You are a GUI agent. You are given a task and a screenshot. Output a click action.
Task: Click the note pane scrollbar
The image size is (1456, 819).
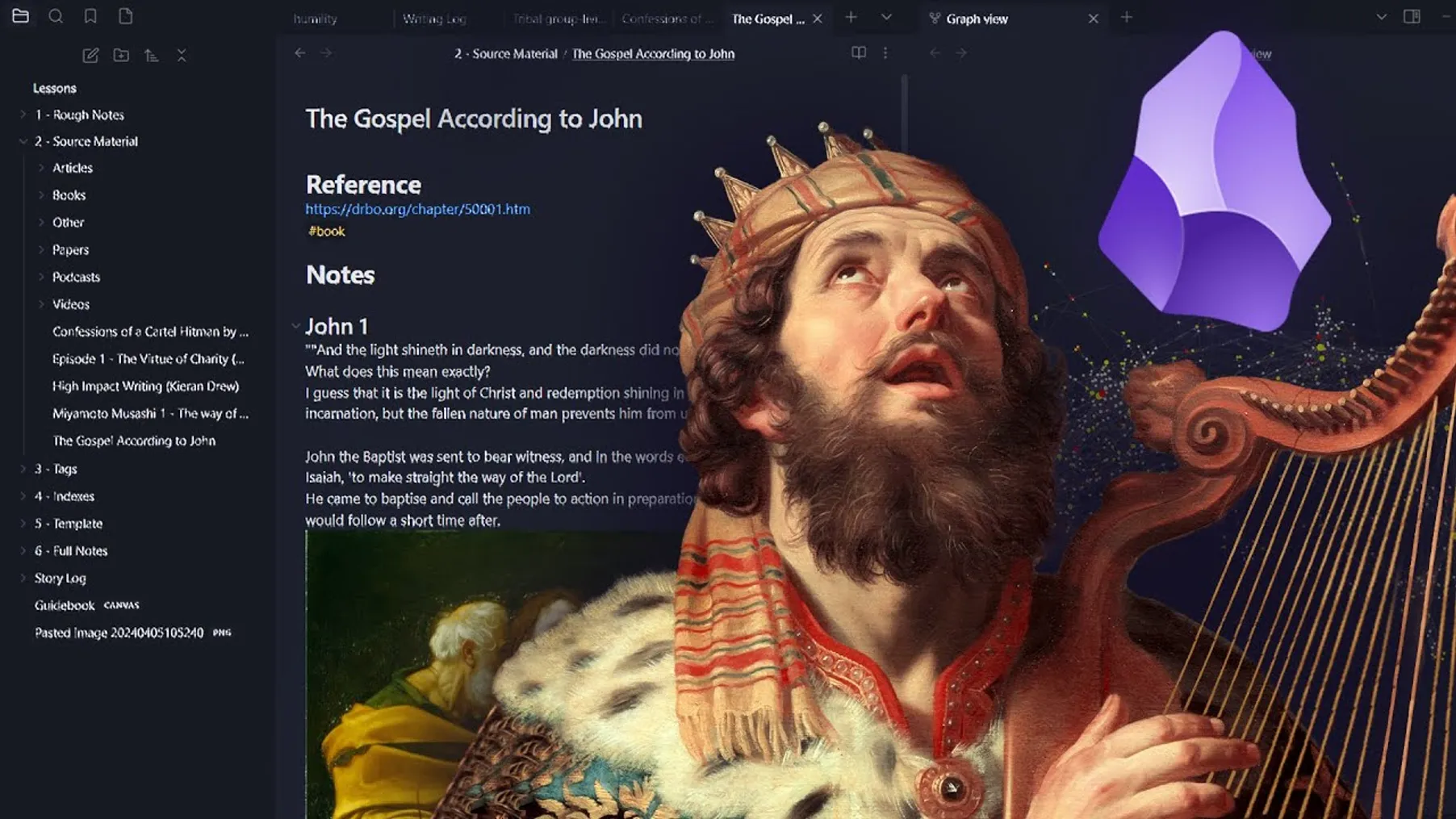click(905, 113)
